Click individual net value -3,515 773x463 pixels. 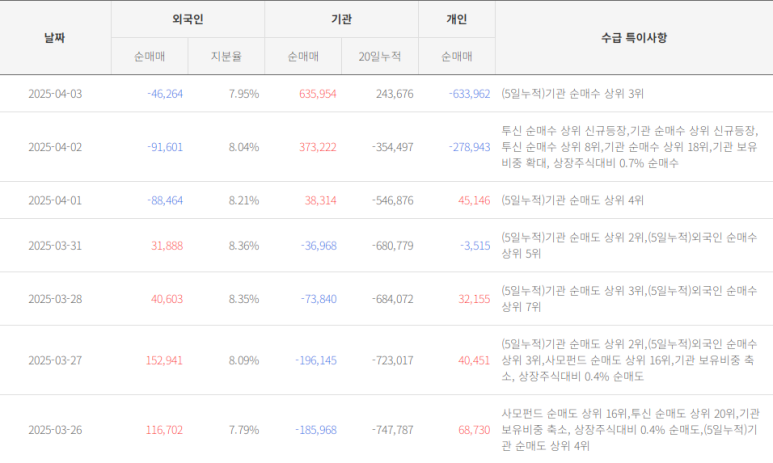[475, 246]
